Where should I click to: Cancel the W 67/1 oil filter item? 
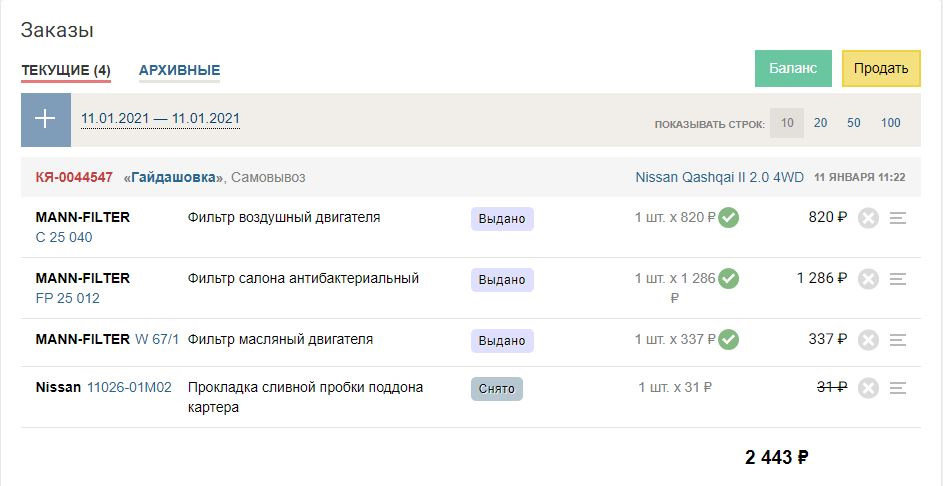coord(868,340)
